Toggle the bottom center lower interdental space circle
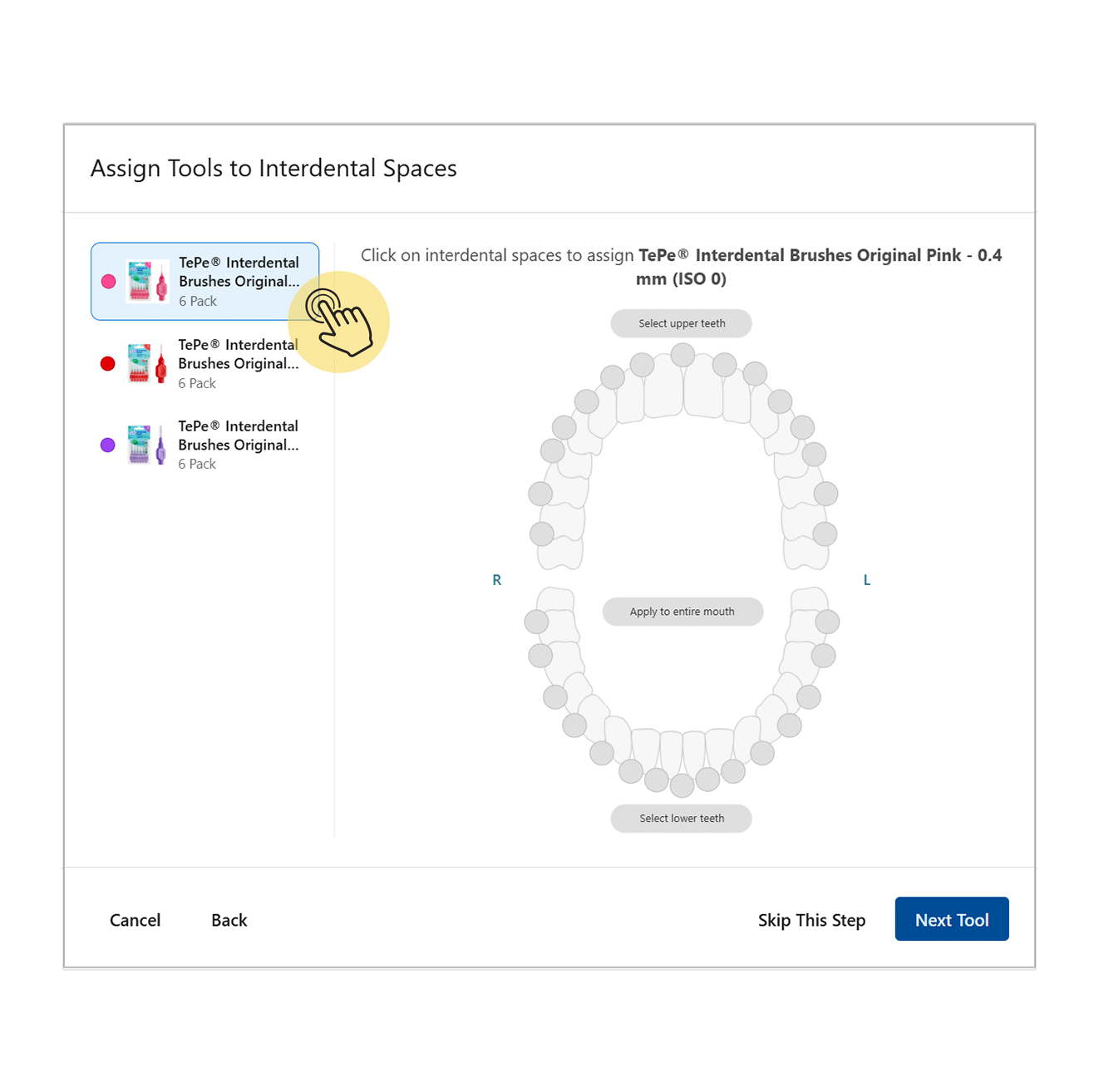Screen dimensions: 1099x1092 [x=682, y=785]
